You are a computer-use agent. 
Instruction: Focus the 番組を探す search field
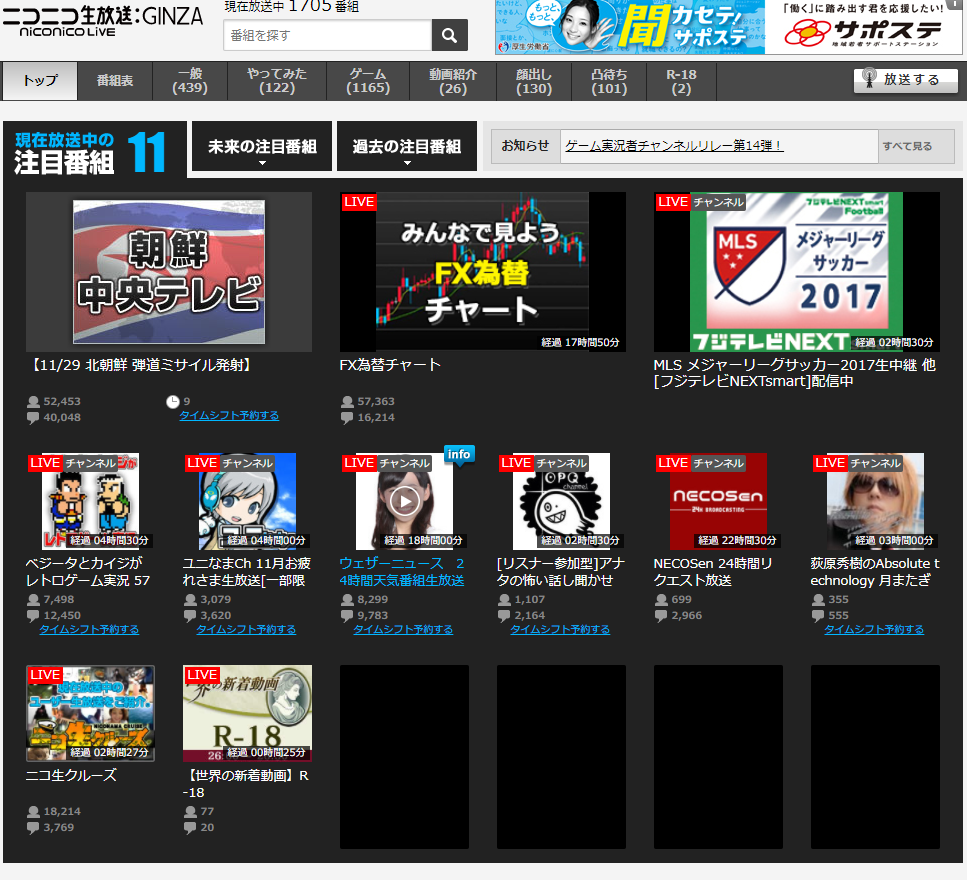click(x=327, y=35)
